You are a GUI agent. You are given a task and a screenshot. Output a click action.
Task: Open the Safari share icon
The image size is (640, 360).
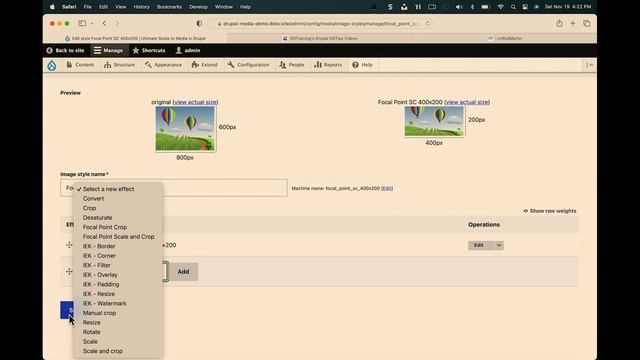(x=559, y=24)
